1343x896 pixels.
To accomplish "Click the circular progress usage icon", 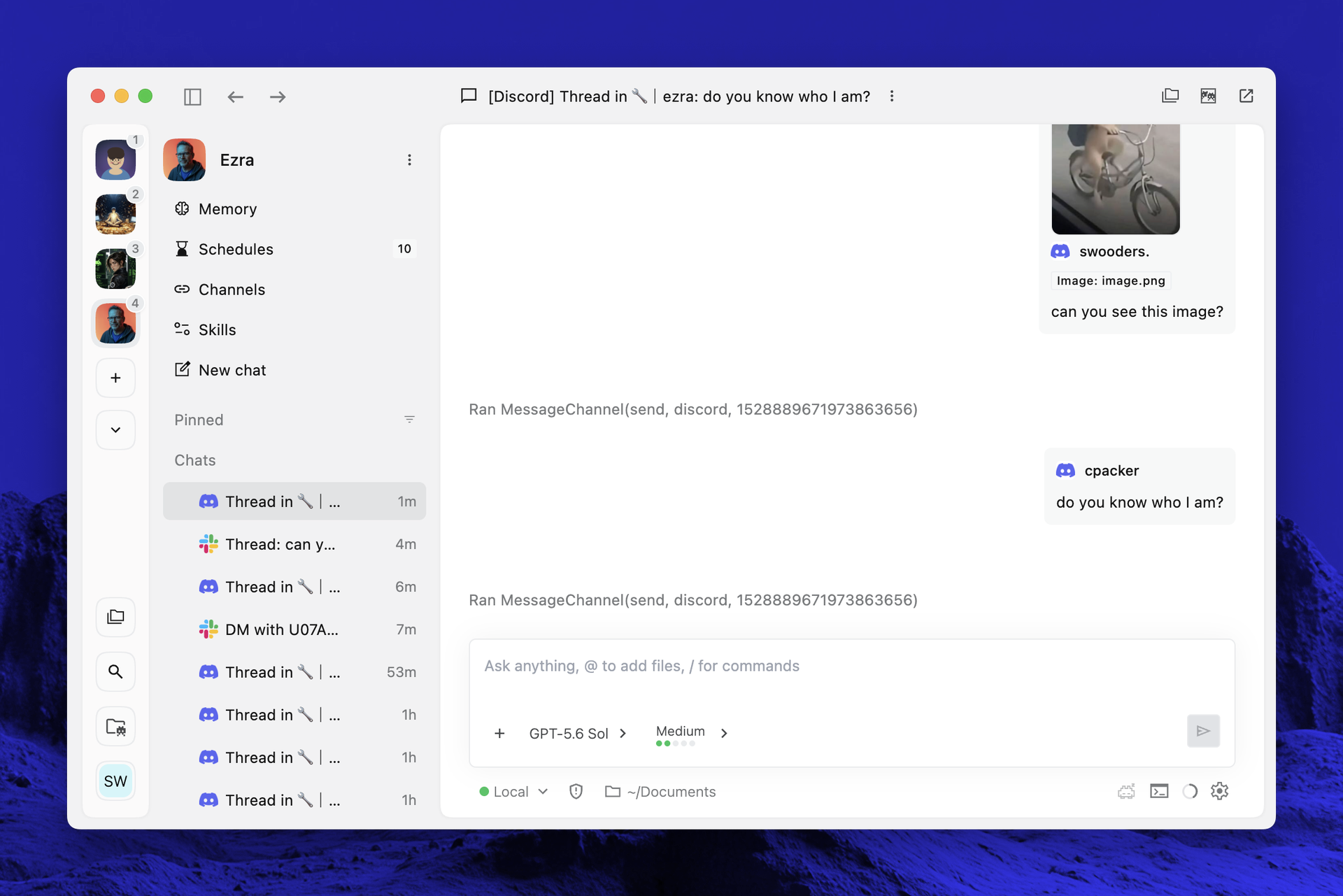I will [1190, 791].
